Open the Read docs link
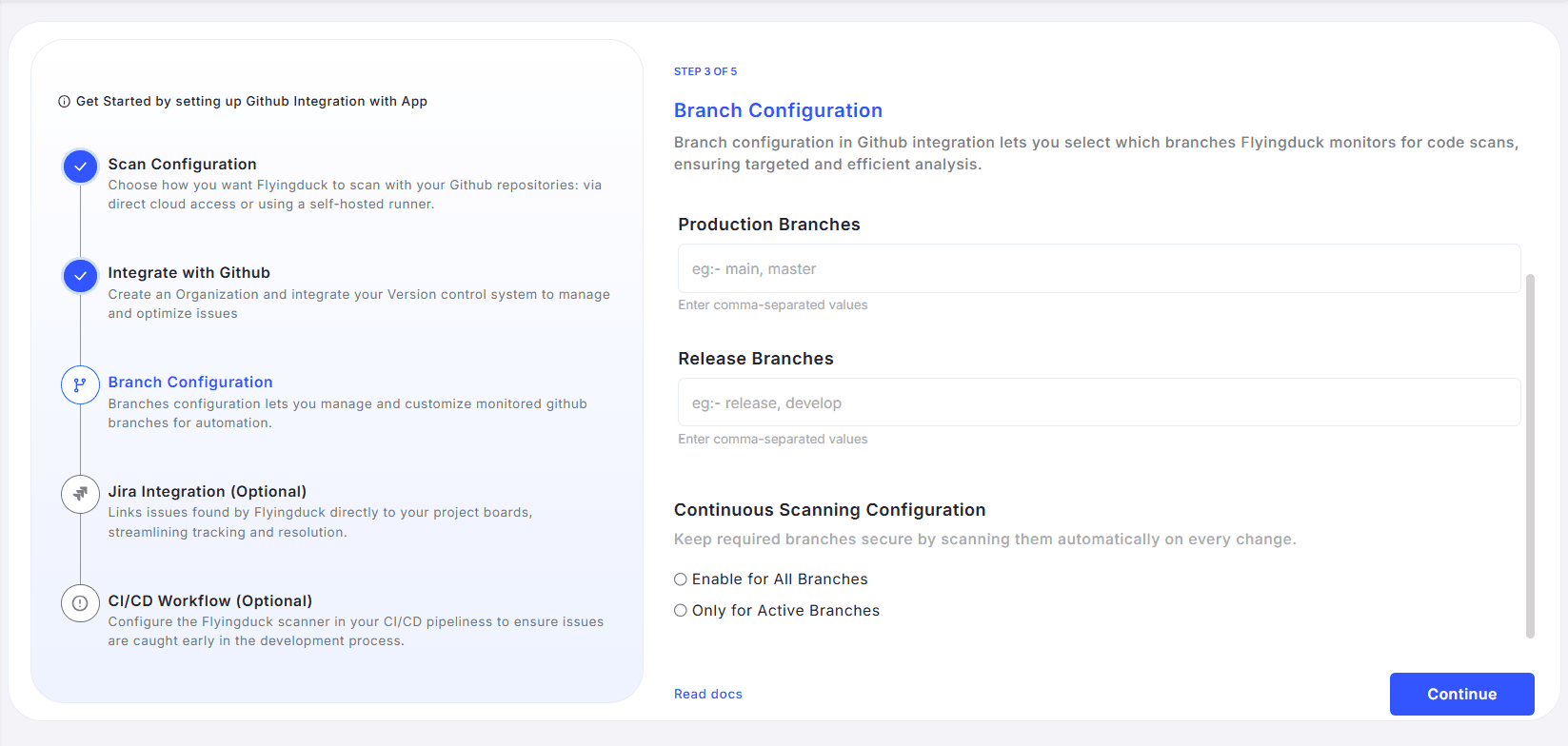This screenshot has height=746, width=1568. (x=707, y=695)
